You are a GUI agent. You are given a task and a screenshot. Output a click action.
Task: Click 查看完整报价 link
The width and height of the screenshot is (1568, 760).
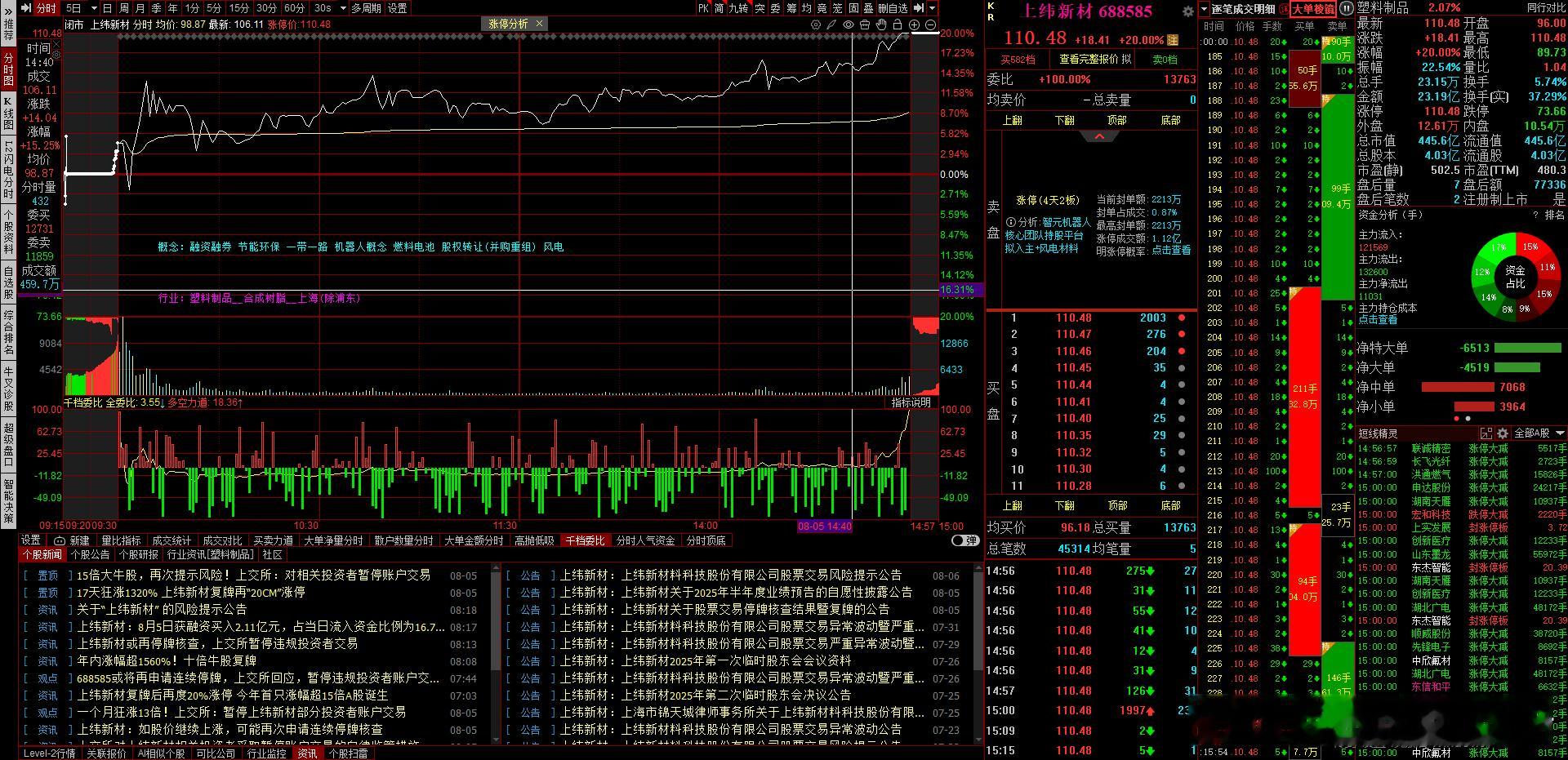(1090, 60)
